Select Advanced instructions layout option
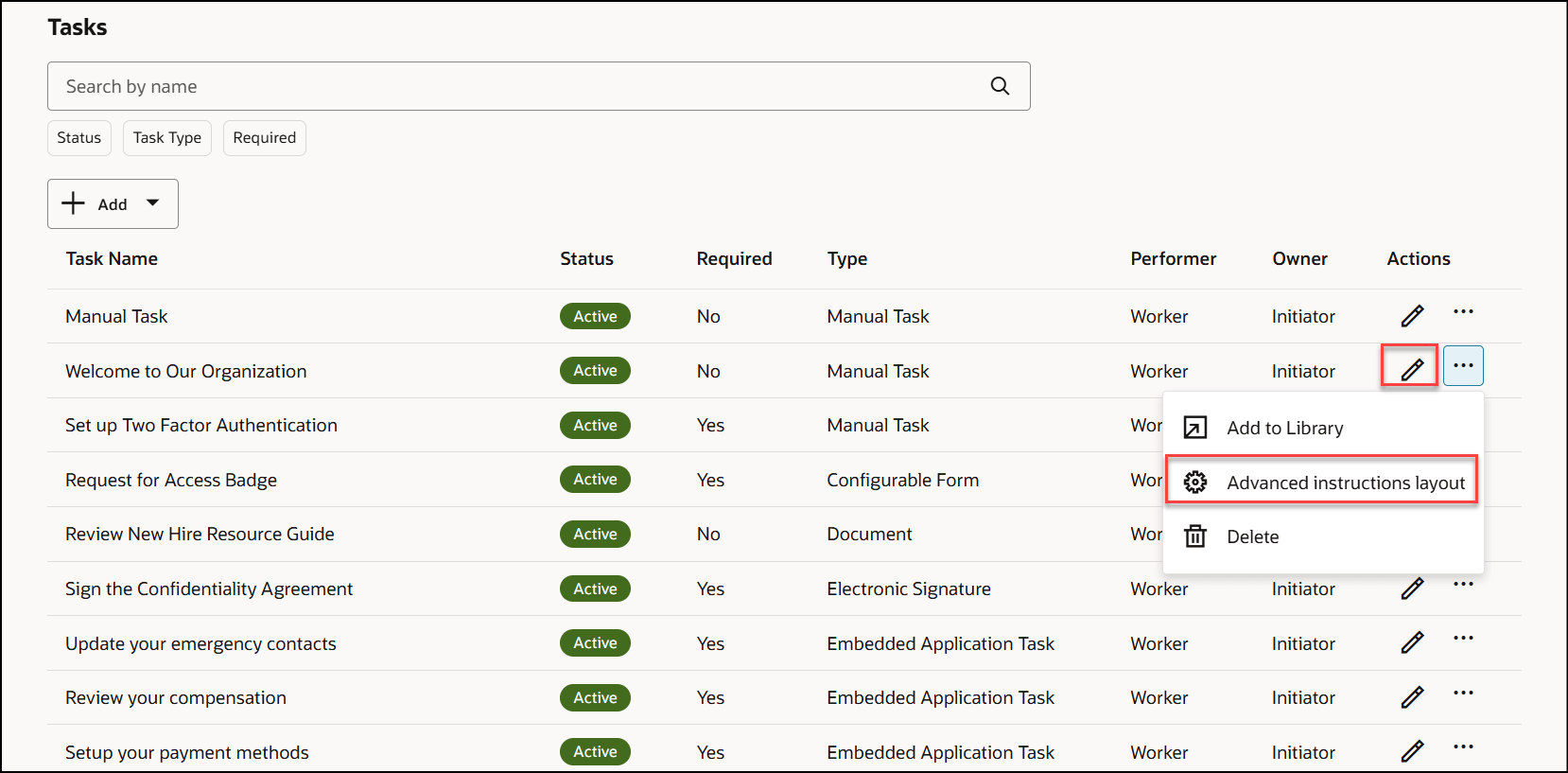 (1345, 483)
